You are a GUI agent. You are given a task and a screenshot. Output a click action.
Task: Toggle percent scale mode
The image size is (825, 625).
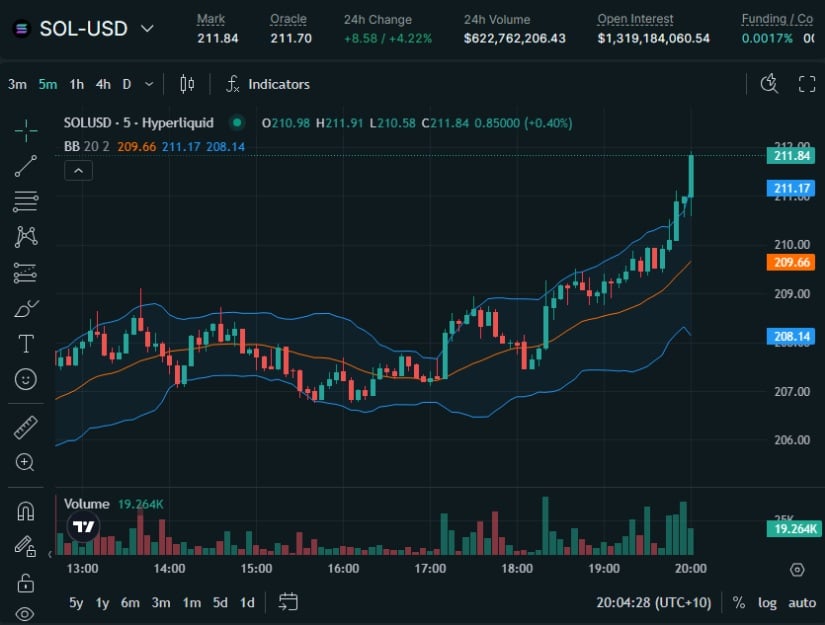(739, 602)
